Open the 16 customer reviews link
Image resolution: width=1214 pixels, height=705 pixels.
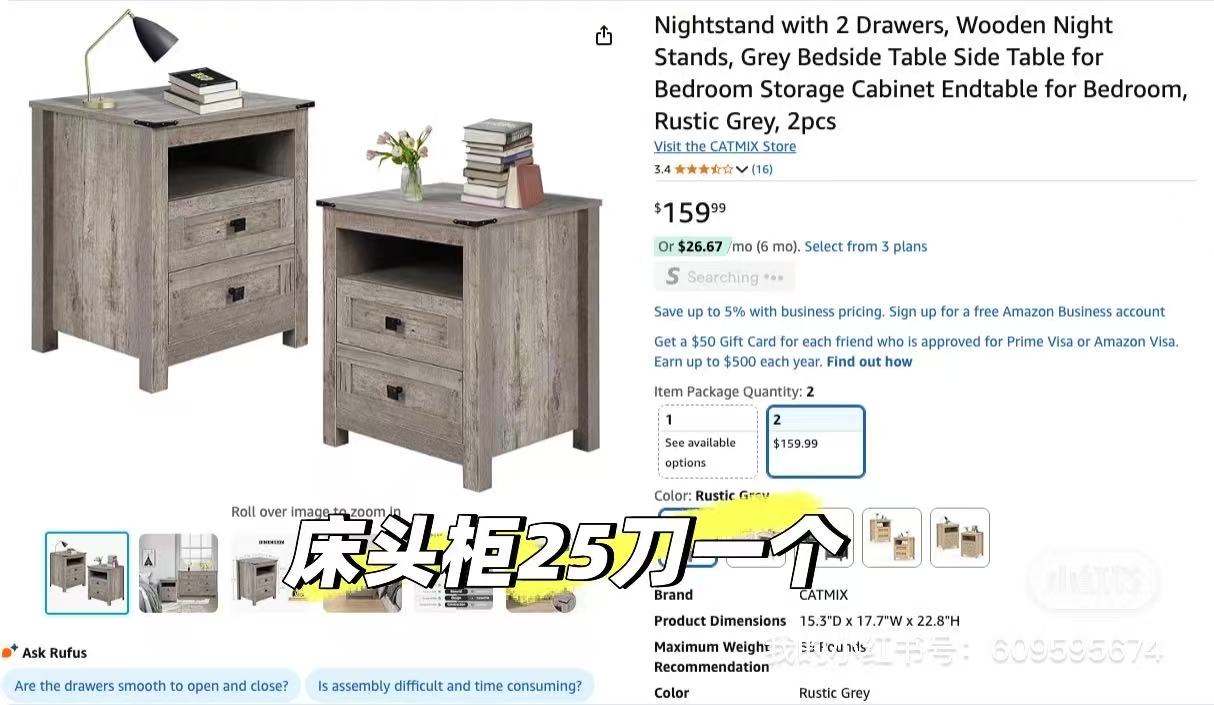point(762,169)
